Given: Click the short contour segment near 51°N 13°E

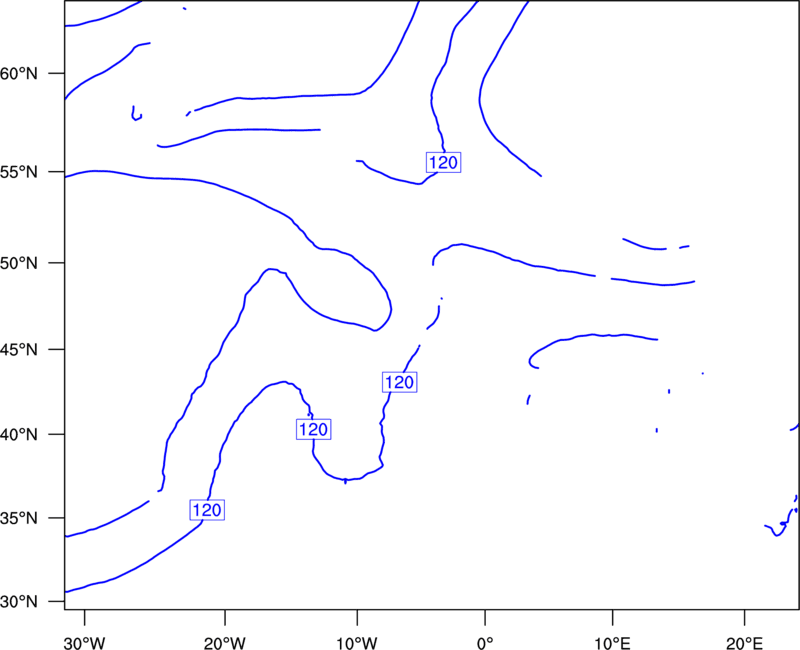Looking at the screenshot, I should (x=645, y=244).
